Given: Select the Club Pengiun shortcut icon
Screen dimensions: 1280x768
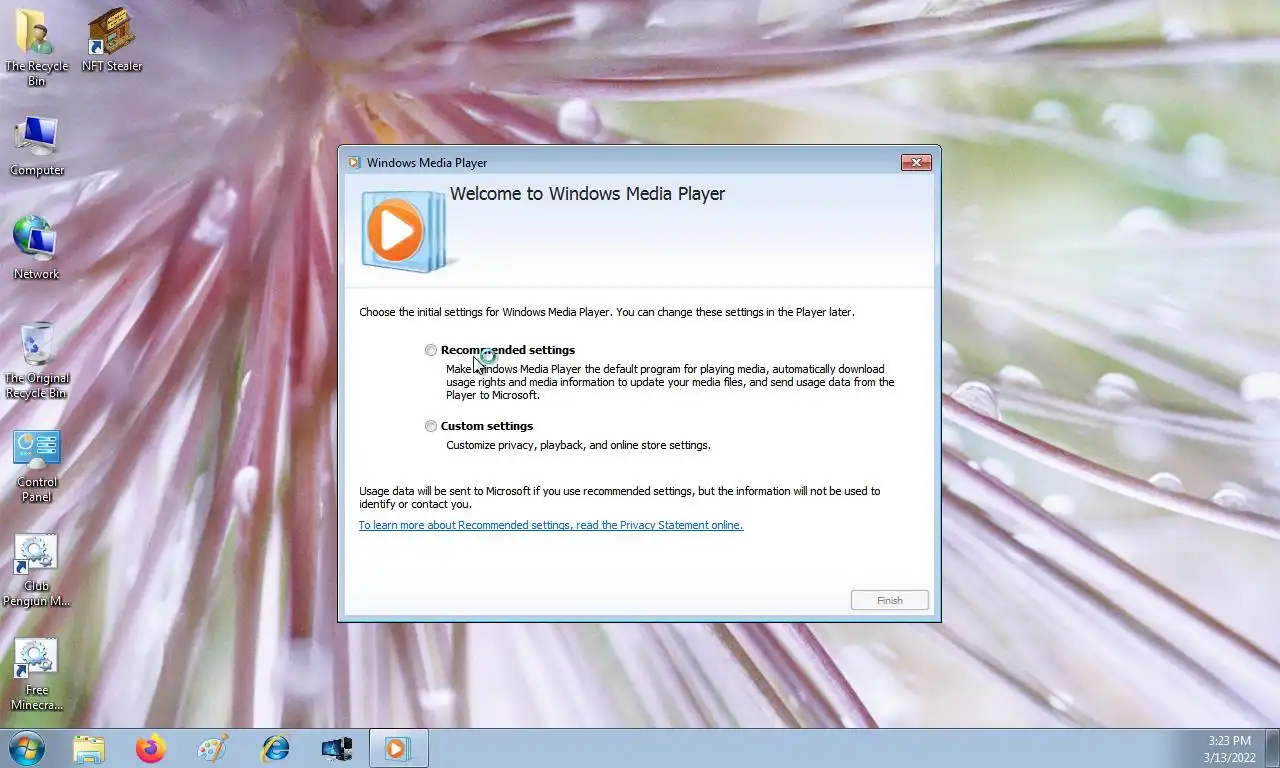Looking at the screenshot, I should point(37,570).
